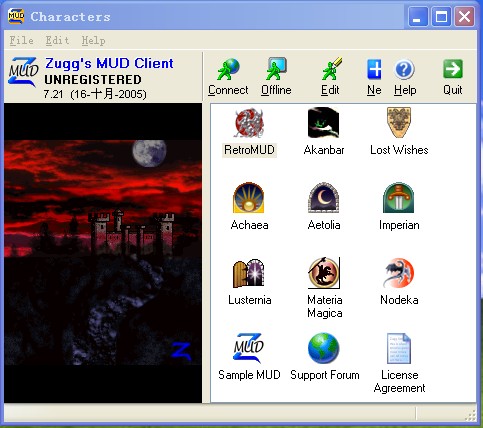Select the RetroMUD character icon
The width and height of the screenshot is (483, 428).
[249, 123]
